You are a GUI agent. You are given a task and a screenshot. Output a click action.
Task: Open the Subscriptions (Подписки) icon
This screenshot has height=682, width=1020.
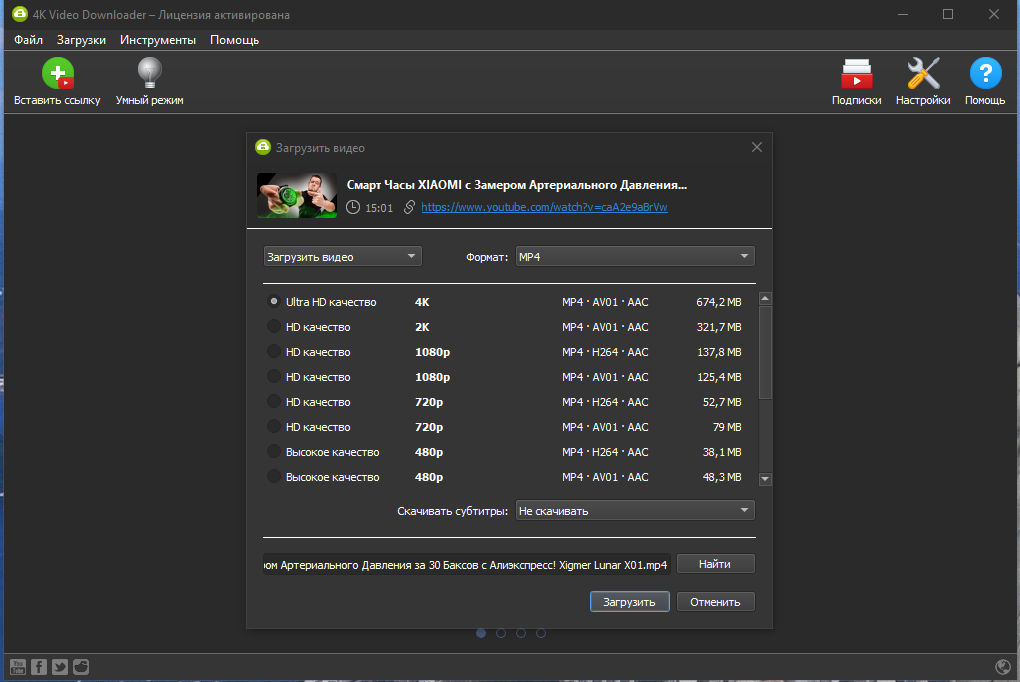pyautogui.click(x=856, y=75)
